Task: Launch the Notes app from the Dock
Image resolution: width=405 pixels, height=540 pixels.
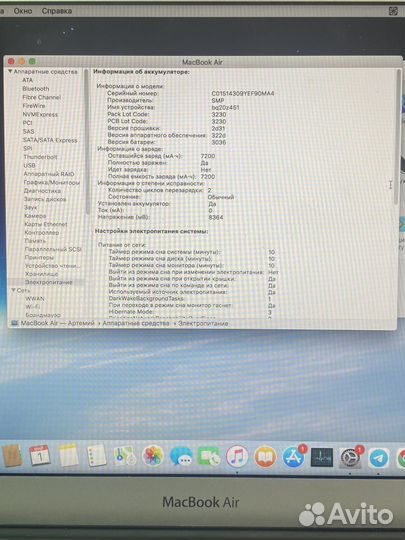Action: point(68,456)
